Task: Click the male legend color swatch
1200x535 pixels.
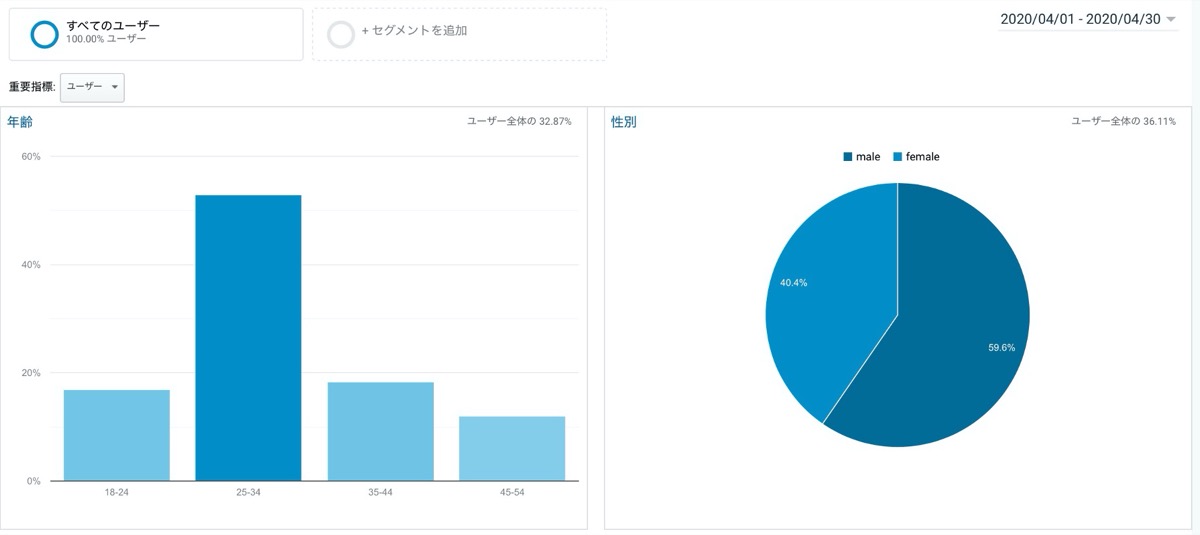Action: [848, 157]
